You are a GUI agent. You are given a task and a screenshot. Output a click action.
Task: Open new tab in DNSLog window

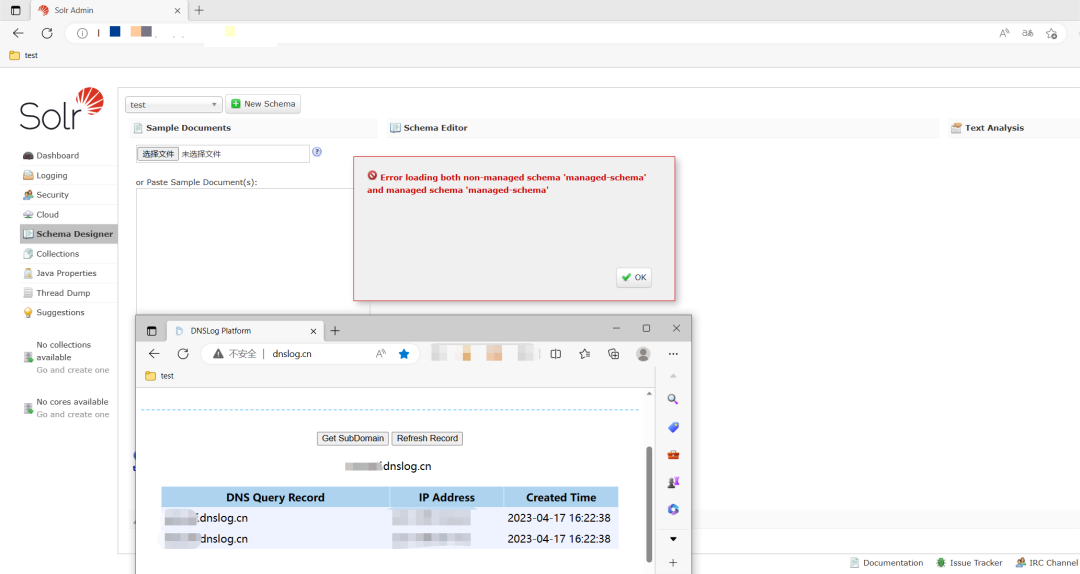coord(335,331)
